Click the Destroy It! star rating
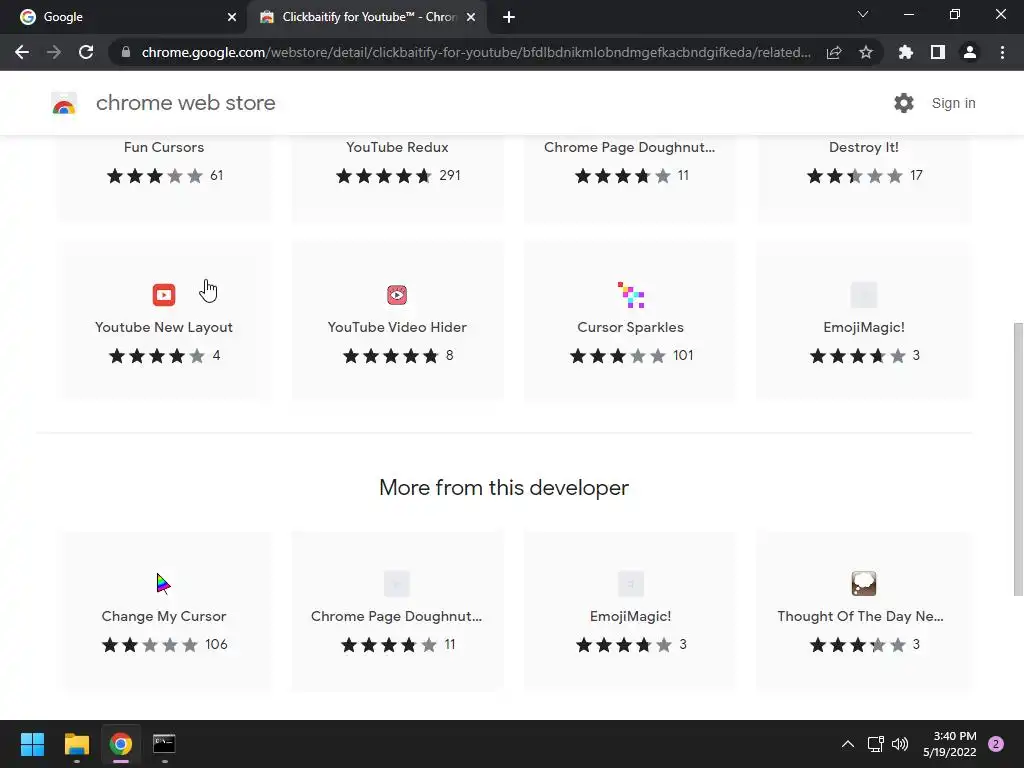1024x768 pixels. [x=855, y=176]
